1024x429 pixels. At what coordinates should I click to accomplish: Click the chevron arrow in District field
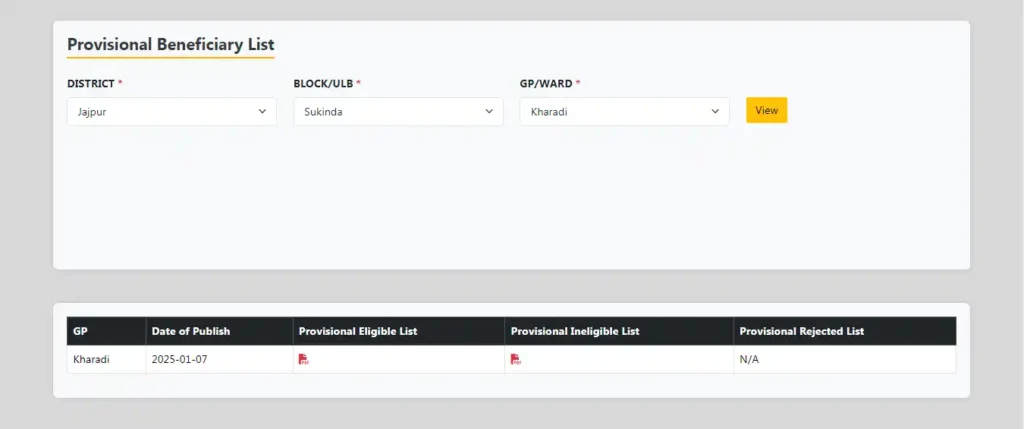[x=263, y=112]
